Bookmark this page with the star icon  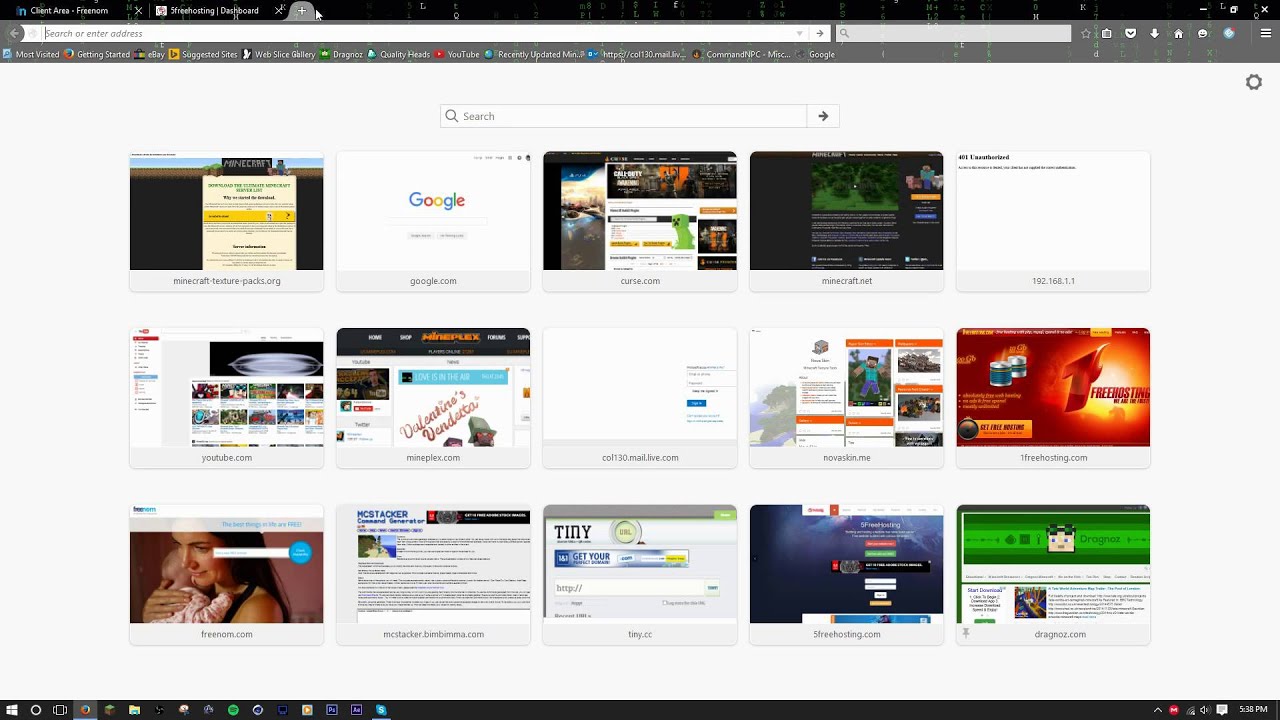[x=1086, y=33]
